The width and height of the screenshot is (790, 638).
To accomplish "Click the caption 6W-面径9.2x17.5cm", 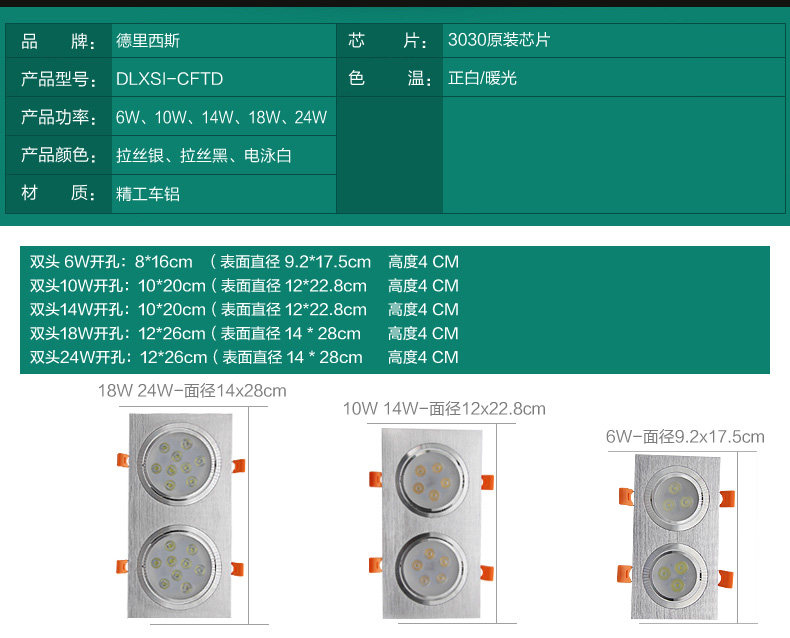I will (685, 436).
